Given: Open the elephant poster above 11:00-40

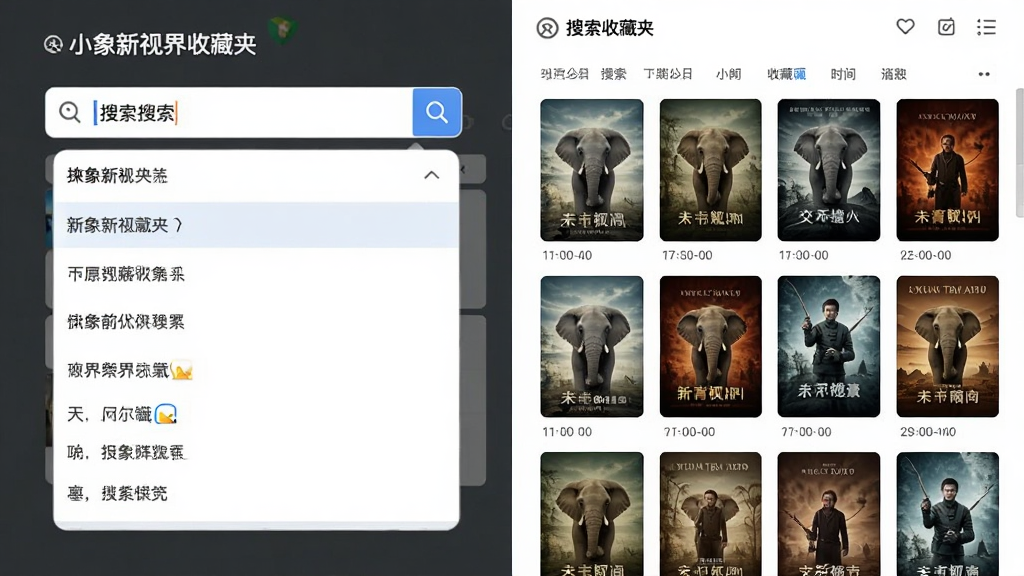Looking at the screenshot, I should point(592,170).
